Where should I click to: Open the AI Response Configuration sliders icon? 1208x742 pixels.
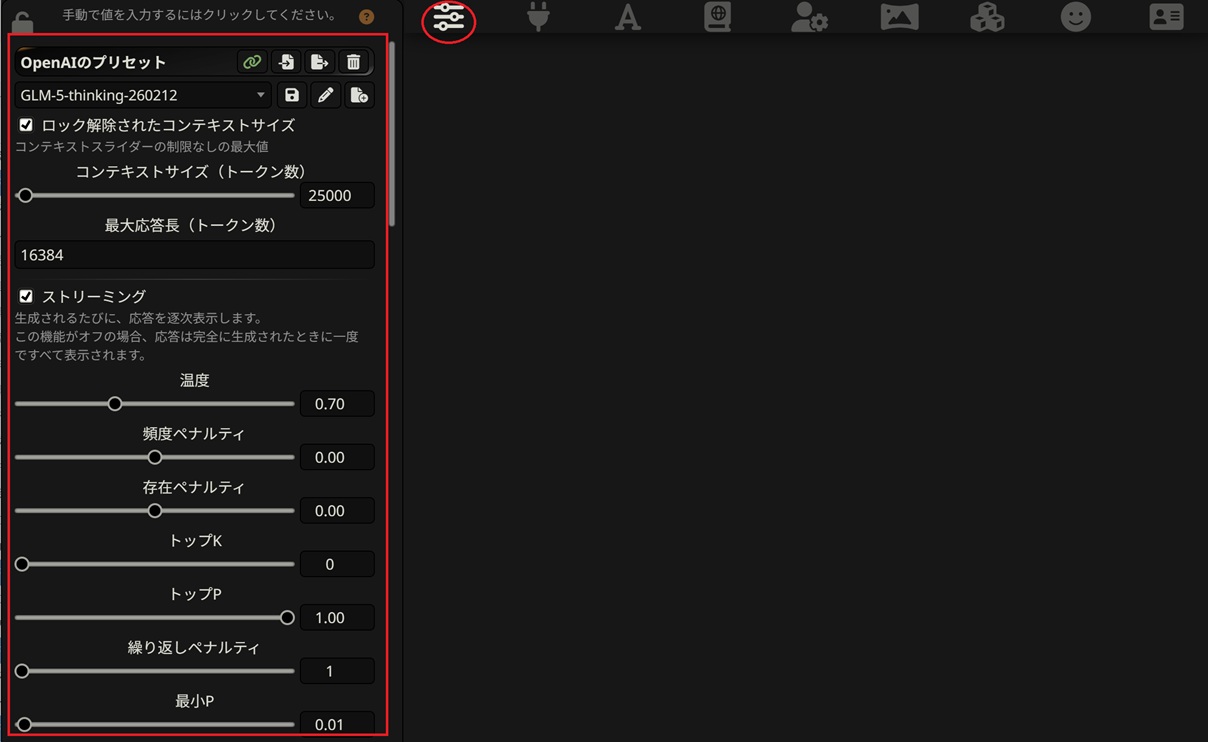coord(449,18)
